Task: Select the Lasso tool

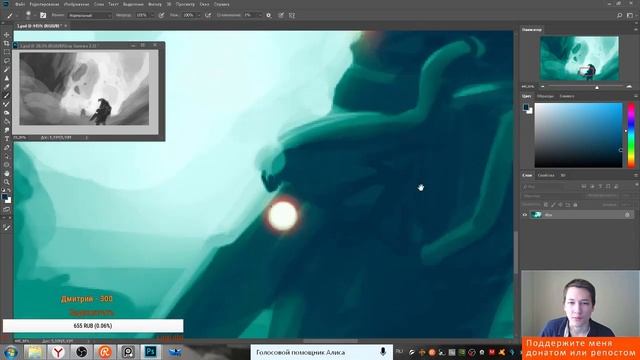Action: [7, 60]
